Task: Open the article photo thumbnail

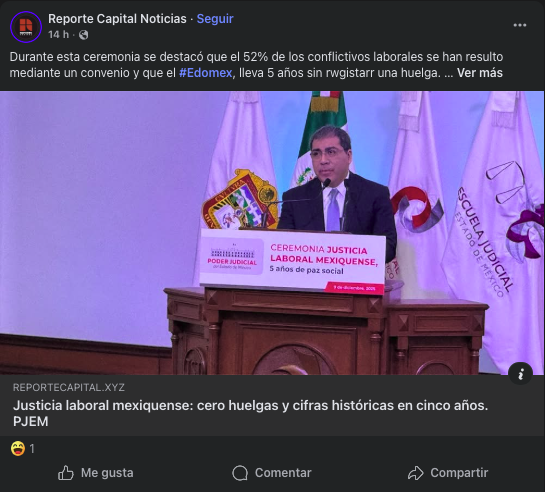Action: tap(272, 233)
